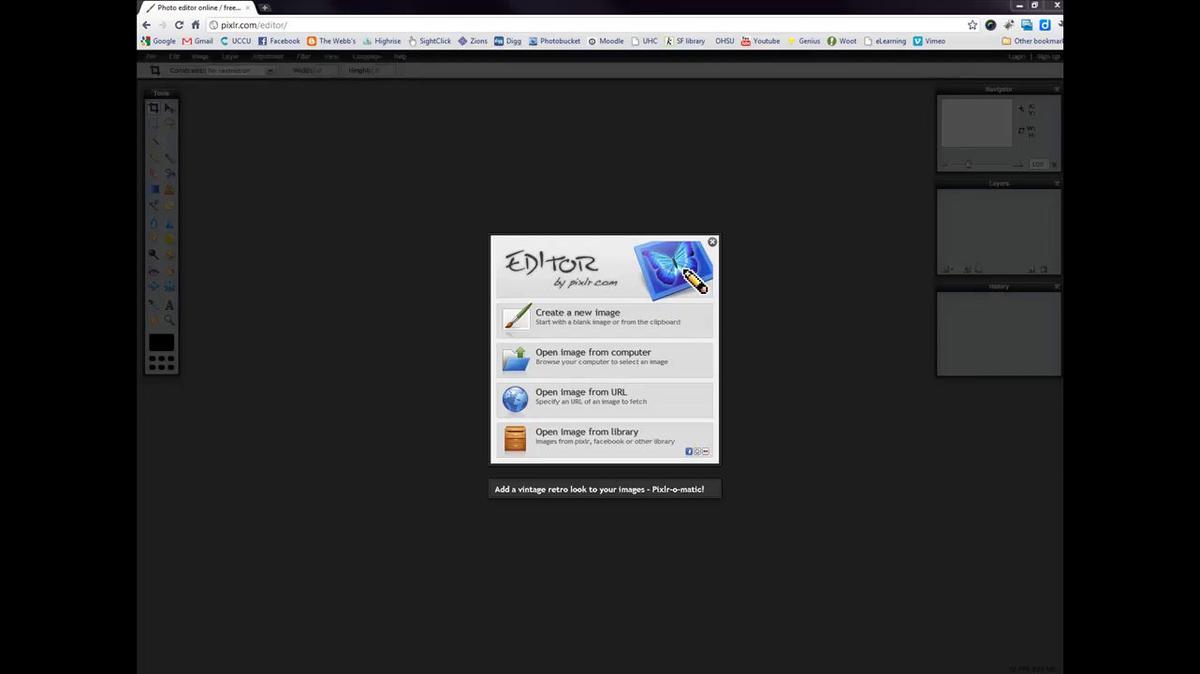Screen dimensions: 1200x674
Task: Choose the Pinch tool
Action: point(169,286)
